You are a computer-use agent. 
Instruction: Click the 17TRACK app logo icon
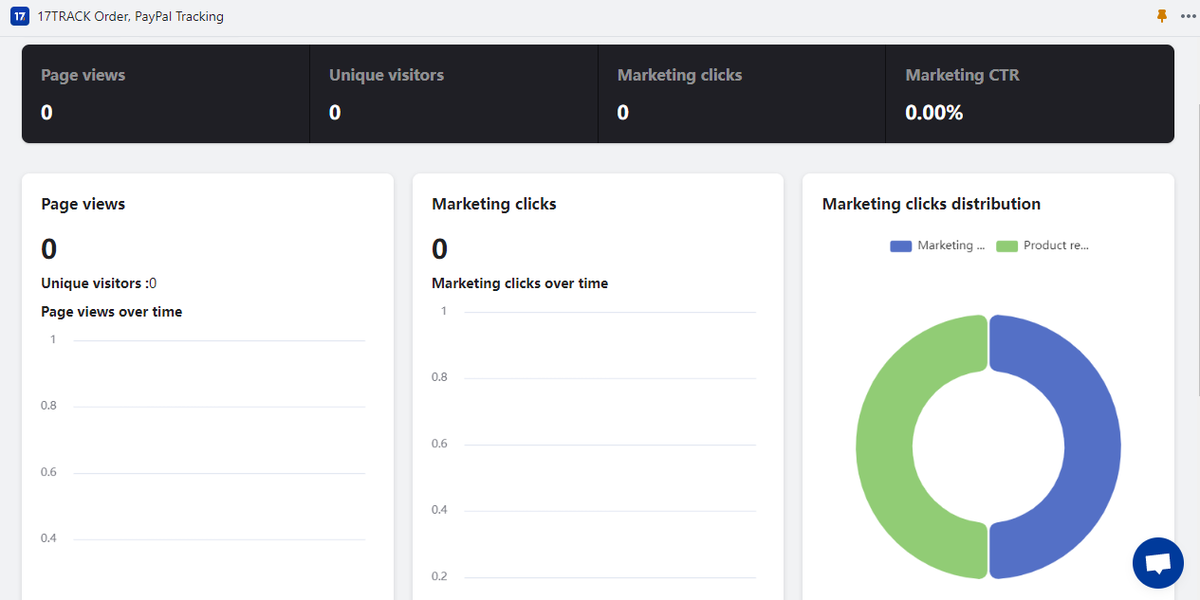(19, 16)
